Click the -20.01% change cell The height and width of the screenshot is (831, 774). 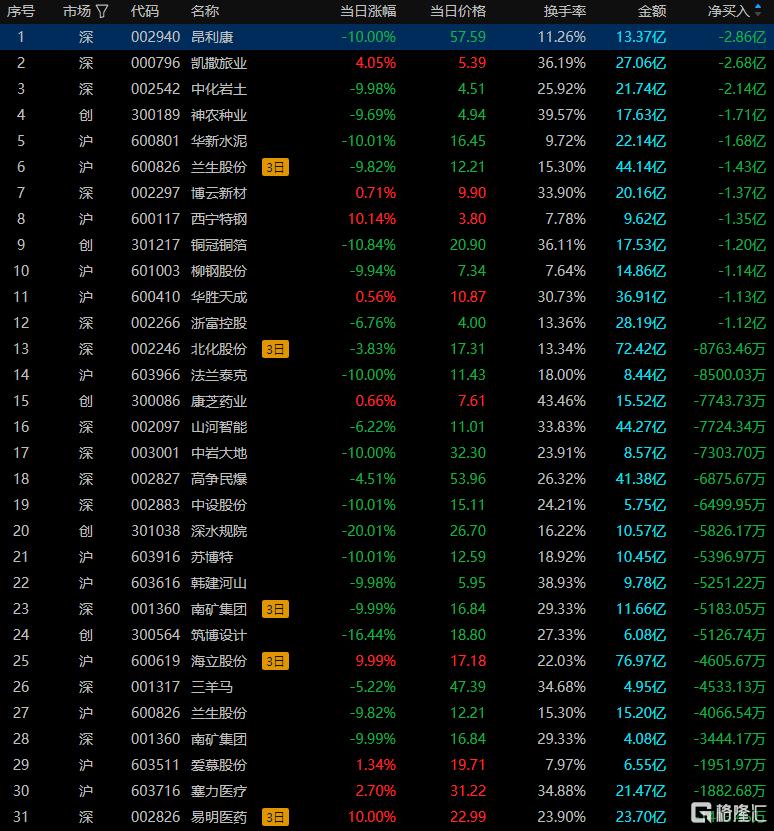coord(368,531)
